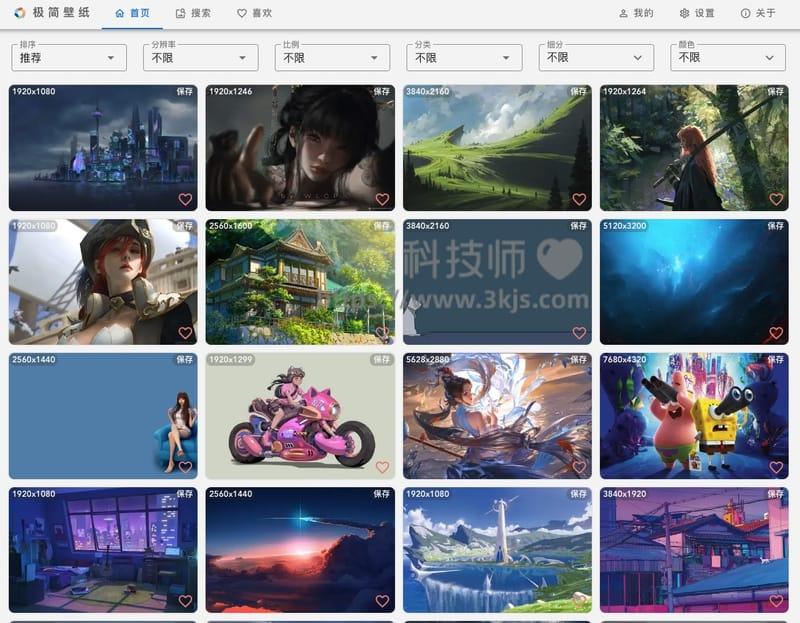Open the green hills landscape thumbnail
800x623 pixels.
(x=497, y=147)
